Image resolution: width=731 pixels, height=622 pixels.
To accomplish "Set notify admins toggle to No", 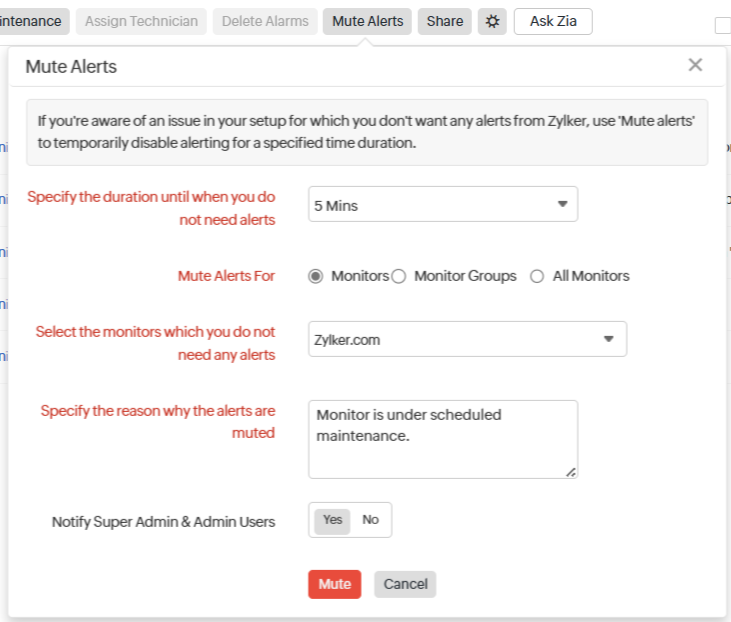I will 371,520.
